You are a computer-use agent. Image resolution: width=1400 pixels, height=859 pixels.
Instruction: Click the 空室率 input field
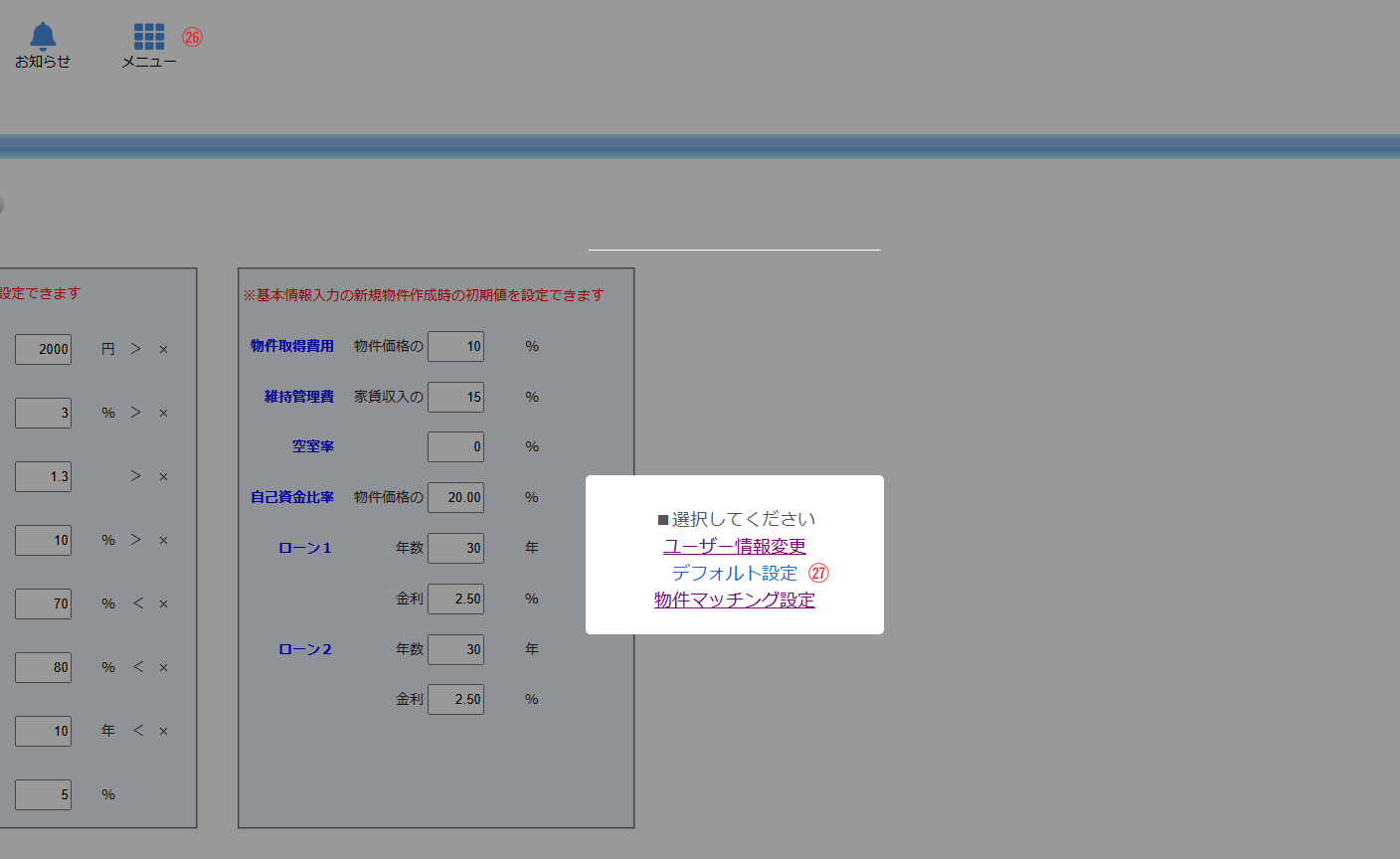[455, 446]
